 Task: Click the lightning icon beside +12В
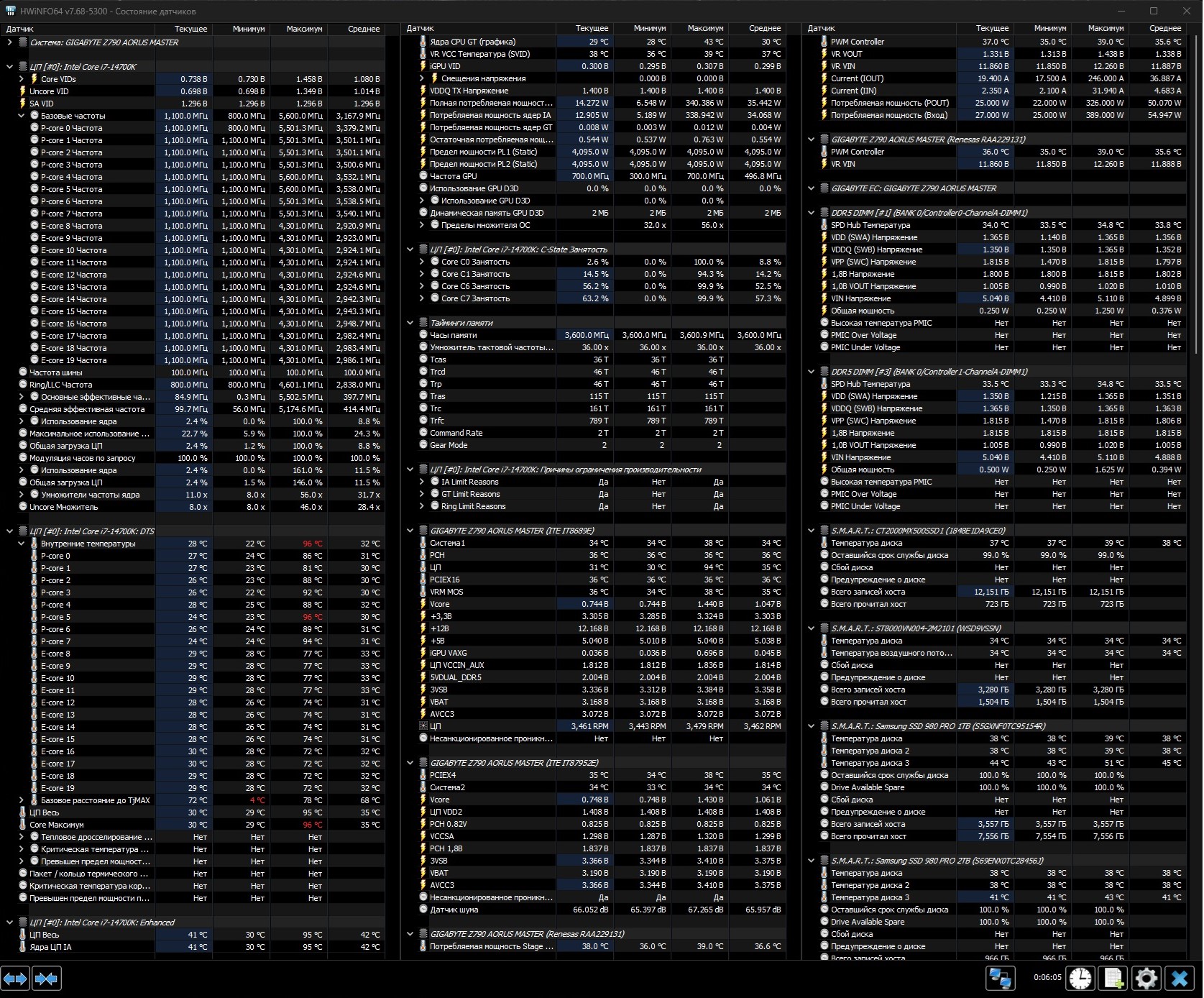423,628
